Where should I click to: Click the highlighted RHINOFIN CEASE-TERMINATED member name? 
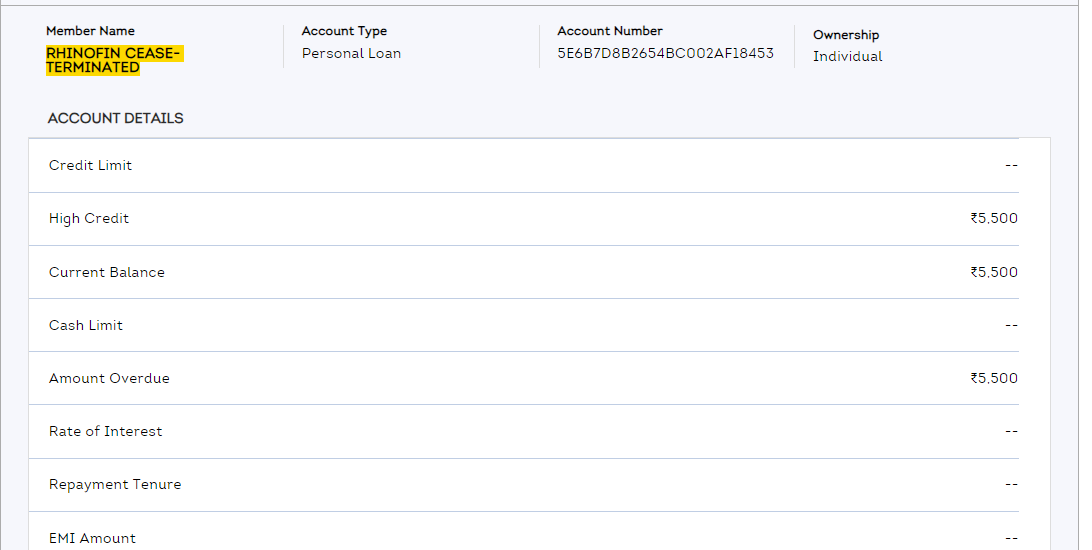(x=113, y=60)
